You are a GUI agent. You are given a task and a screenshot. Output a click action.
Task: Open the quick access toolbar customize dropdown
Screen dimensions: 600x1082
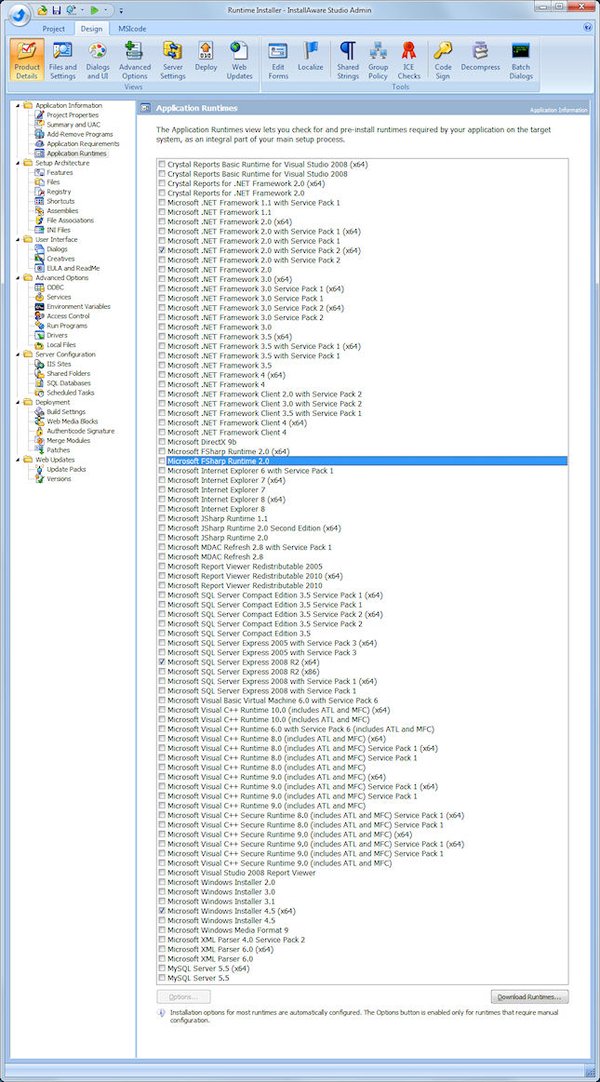[x=121, y=10]
